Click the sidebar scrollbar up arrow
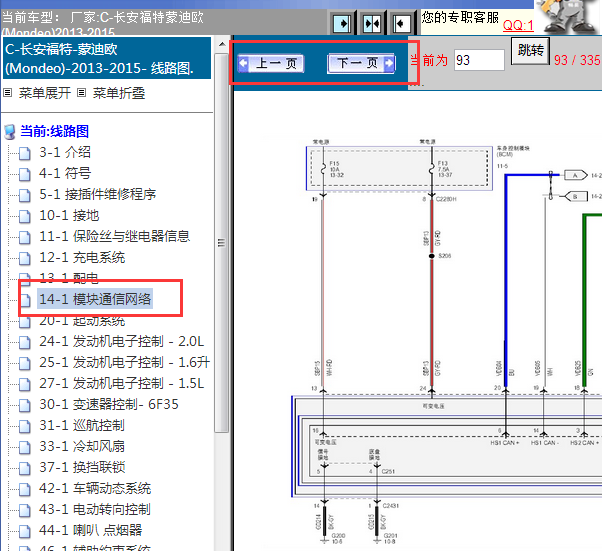Viewport: 602px width, 551px height. tap(222, 45)
